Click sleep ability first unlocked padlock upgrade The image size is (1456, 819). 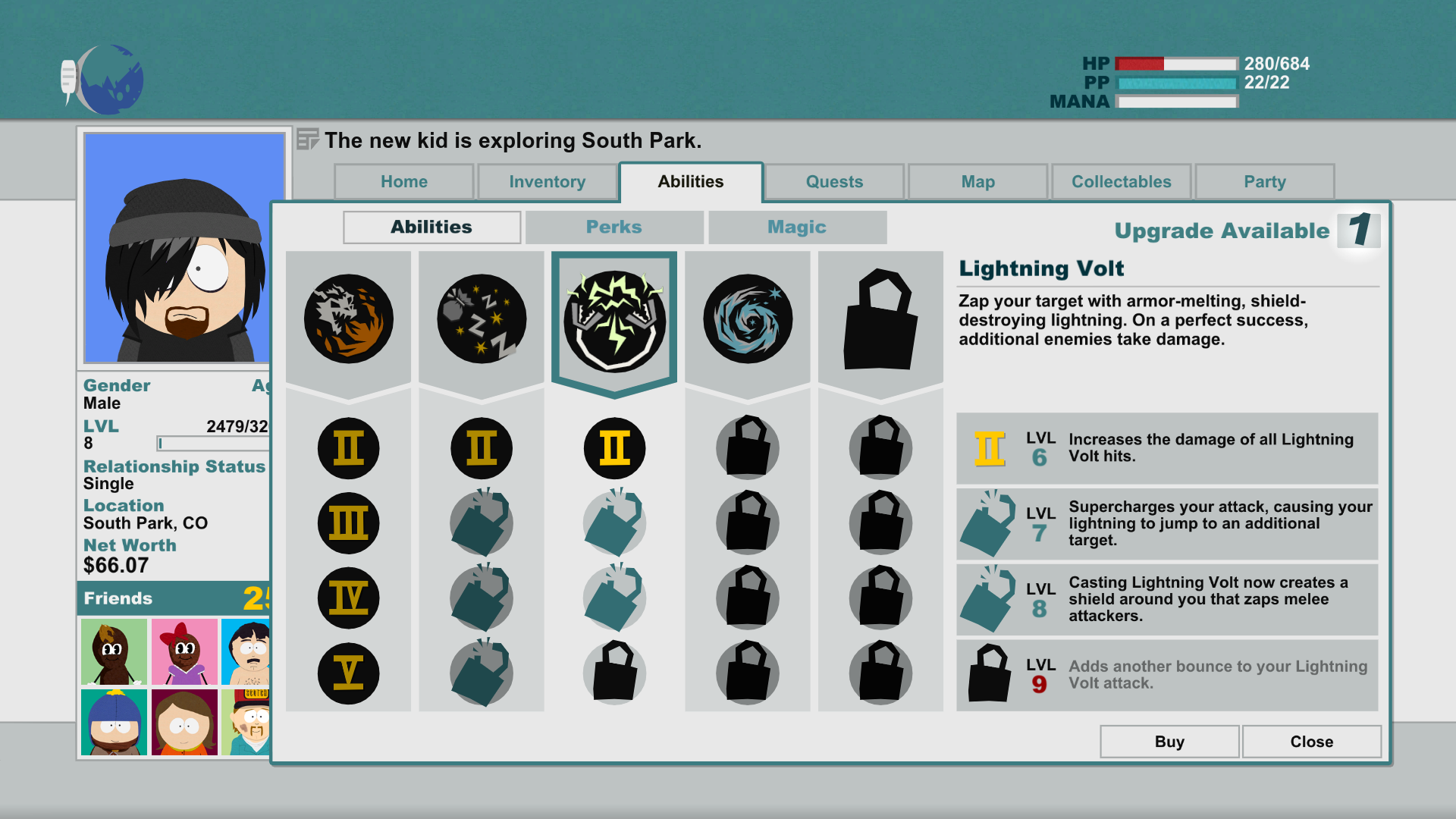pyautogui.click(x=482, y=522)
